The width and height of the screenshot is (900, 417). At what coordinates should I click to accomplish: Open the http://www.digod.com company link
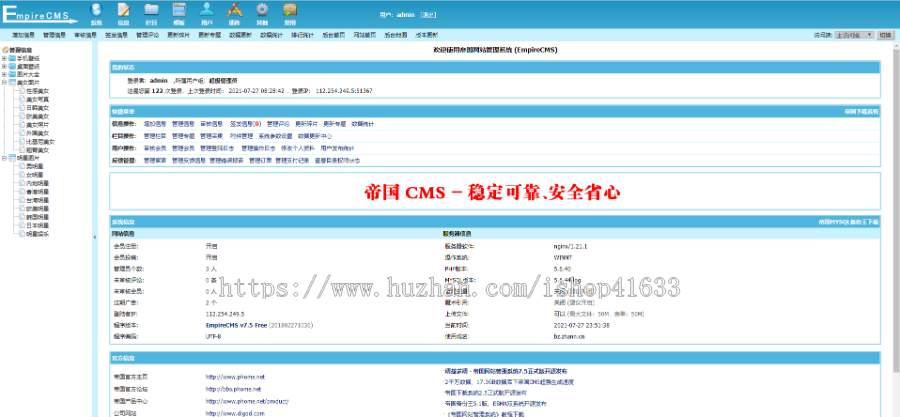235,413
